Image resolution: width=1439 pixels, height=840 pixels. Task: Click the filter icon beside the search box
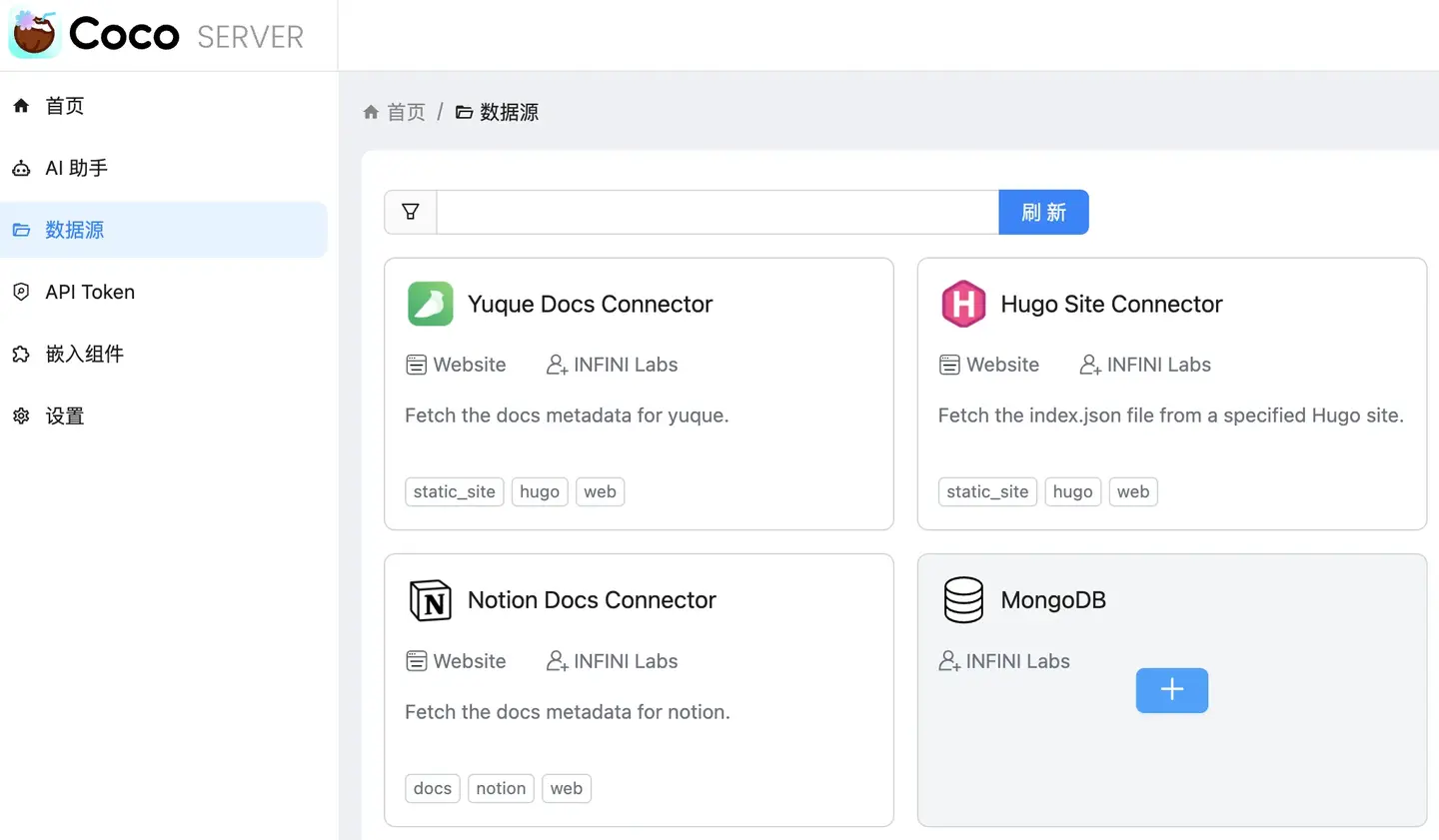click(x=410, y=212)
